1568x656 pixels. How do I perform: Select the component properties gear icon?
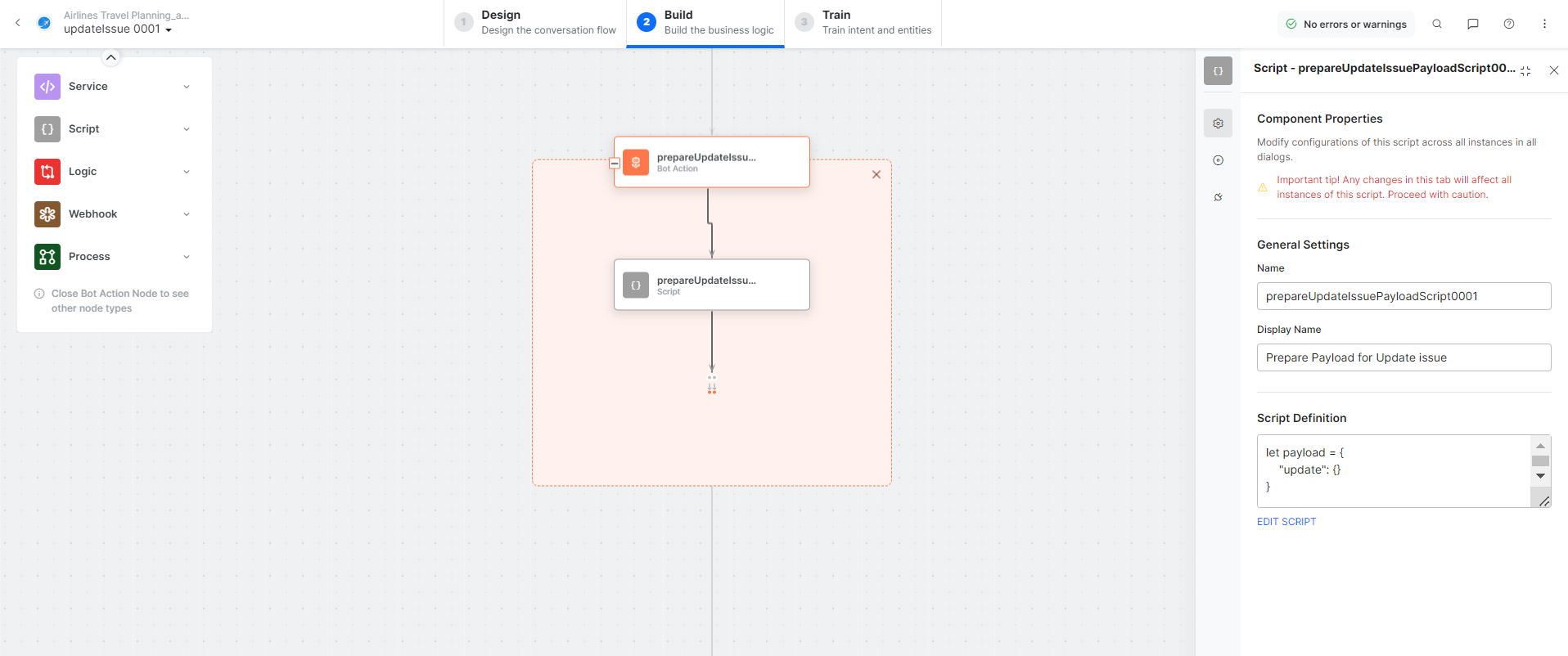pos(1218,124)
